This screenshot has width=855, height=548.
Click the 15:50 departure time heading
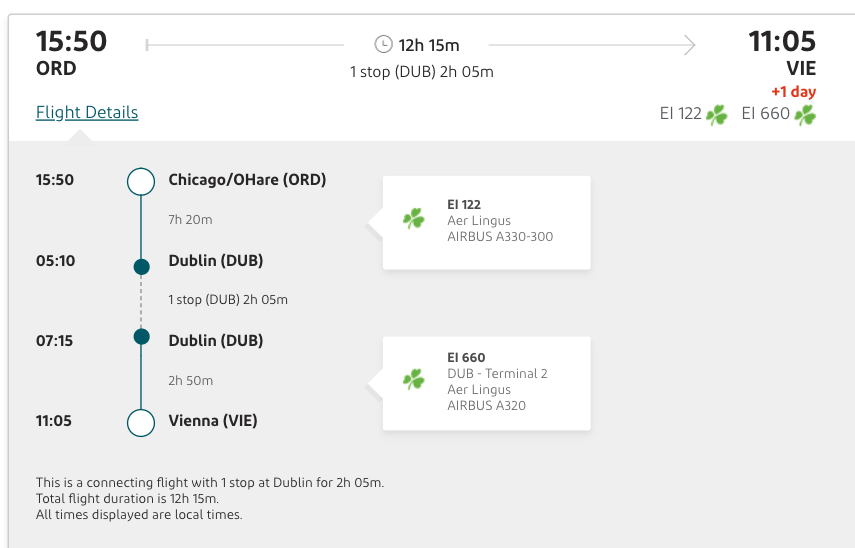71,42
